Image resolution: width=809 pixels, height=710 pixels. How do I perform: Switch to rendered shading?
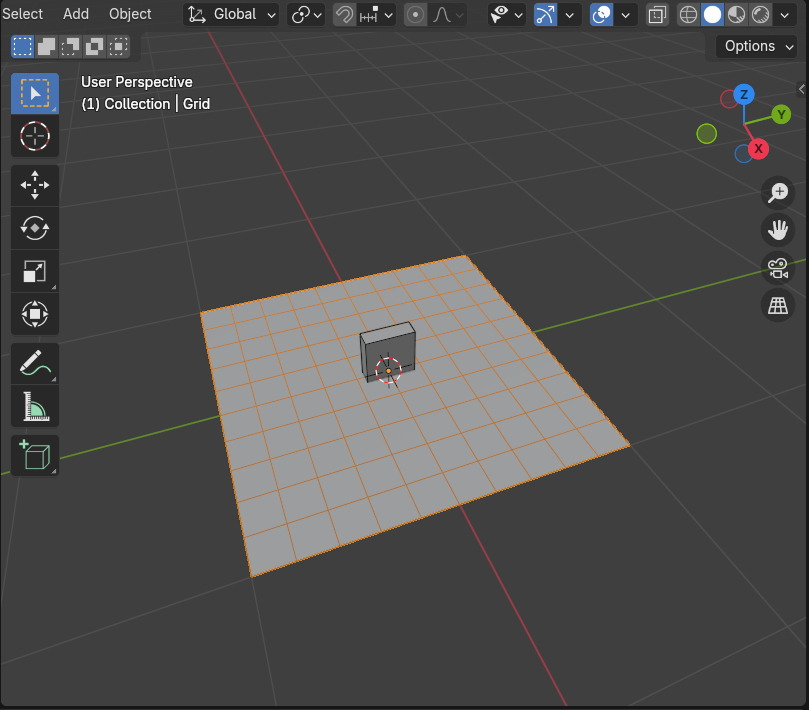pos(761,15)
